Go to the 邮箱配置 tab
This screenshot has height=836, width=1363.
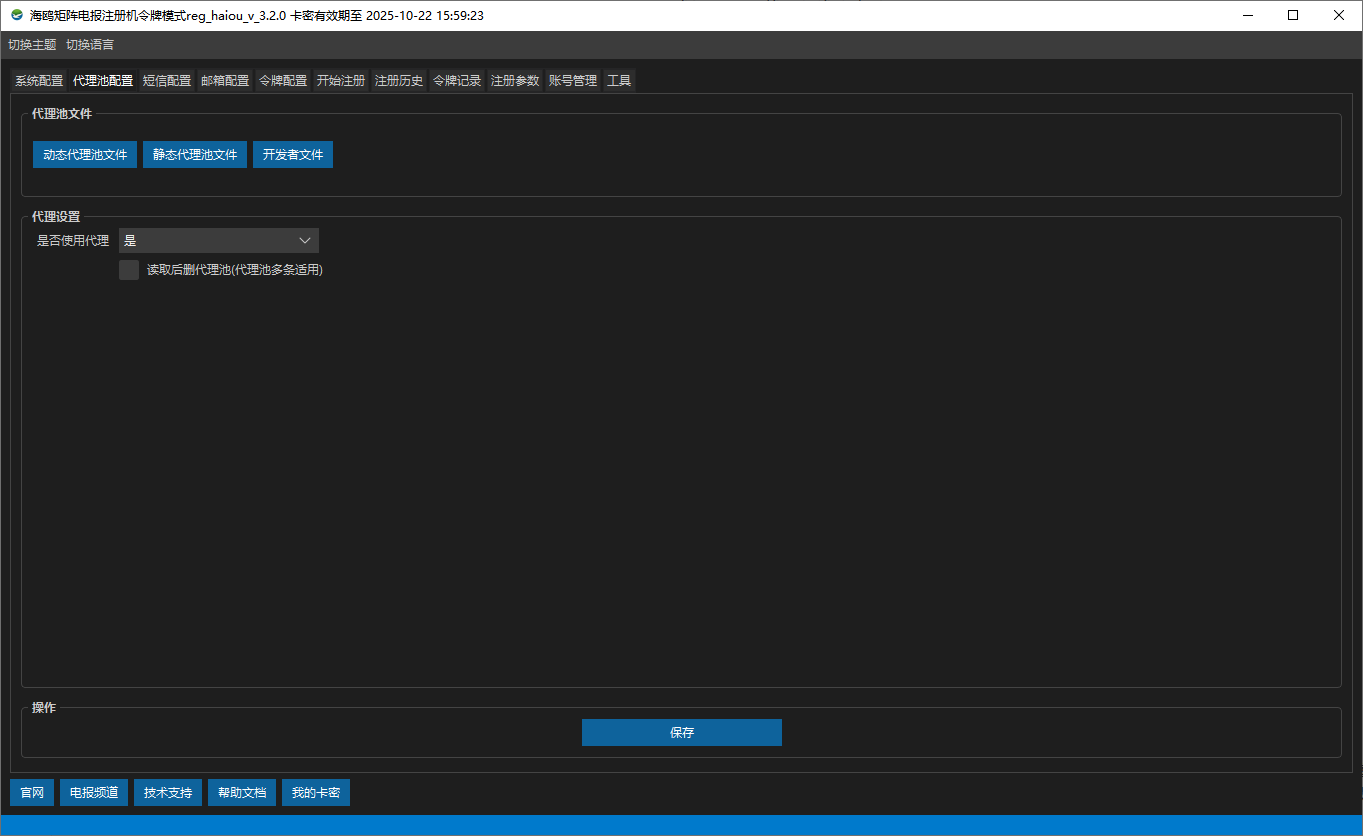pyautogui.click(x=225, y=81)
